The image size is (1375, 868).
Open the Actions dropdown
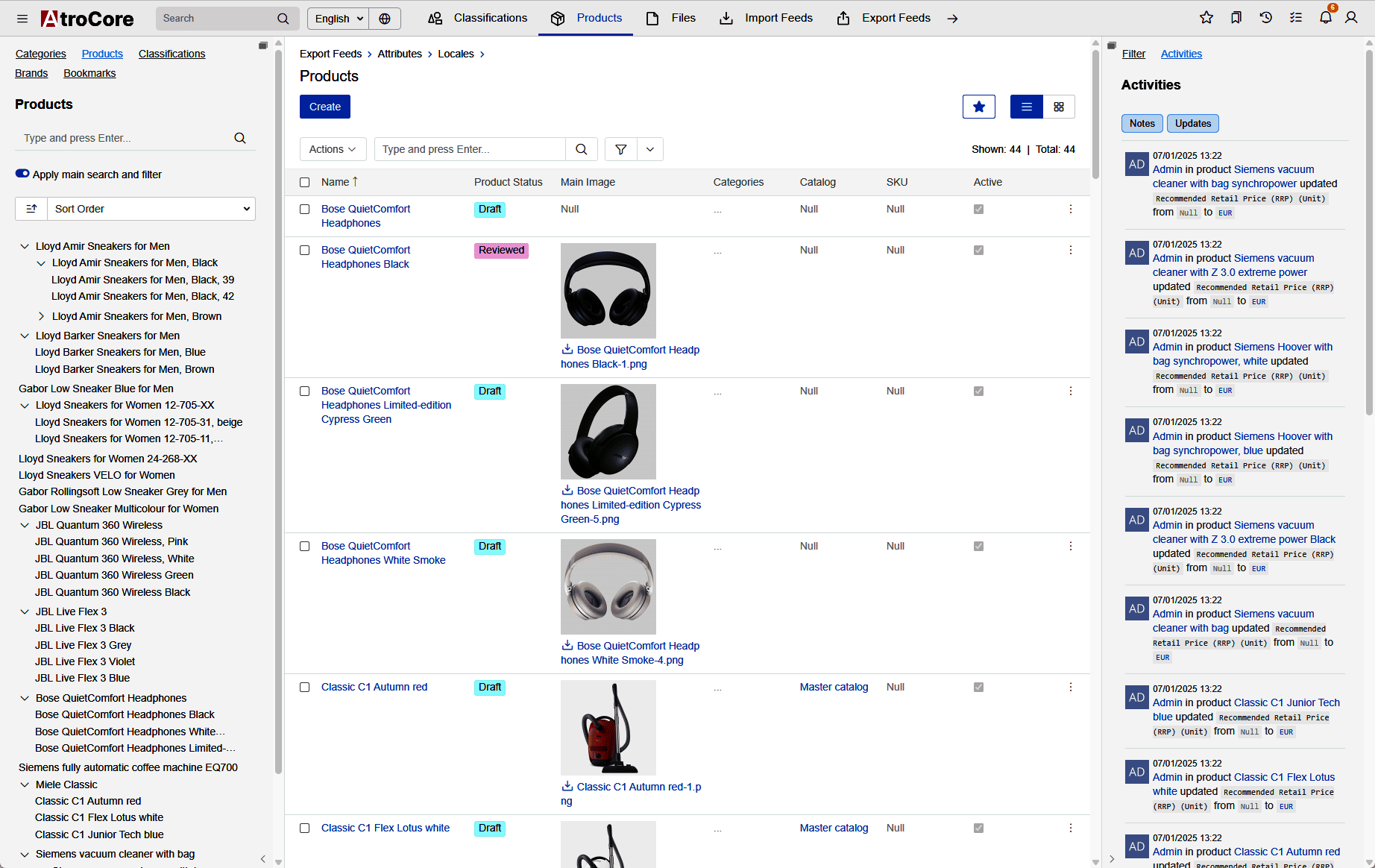333,149
